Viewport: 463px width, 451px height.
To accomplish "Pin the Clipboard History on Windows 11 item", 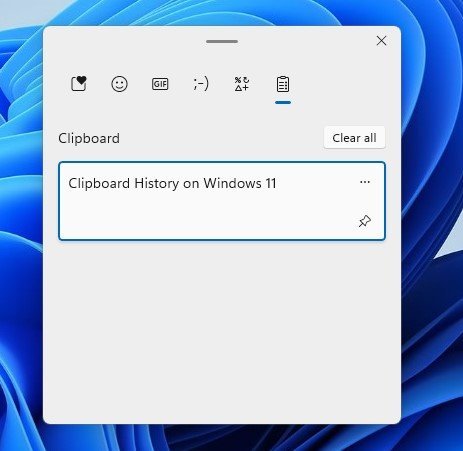I will tap(365, 221).
